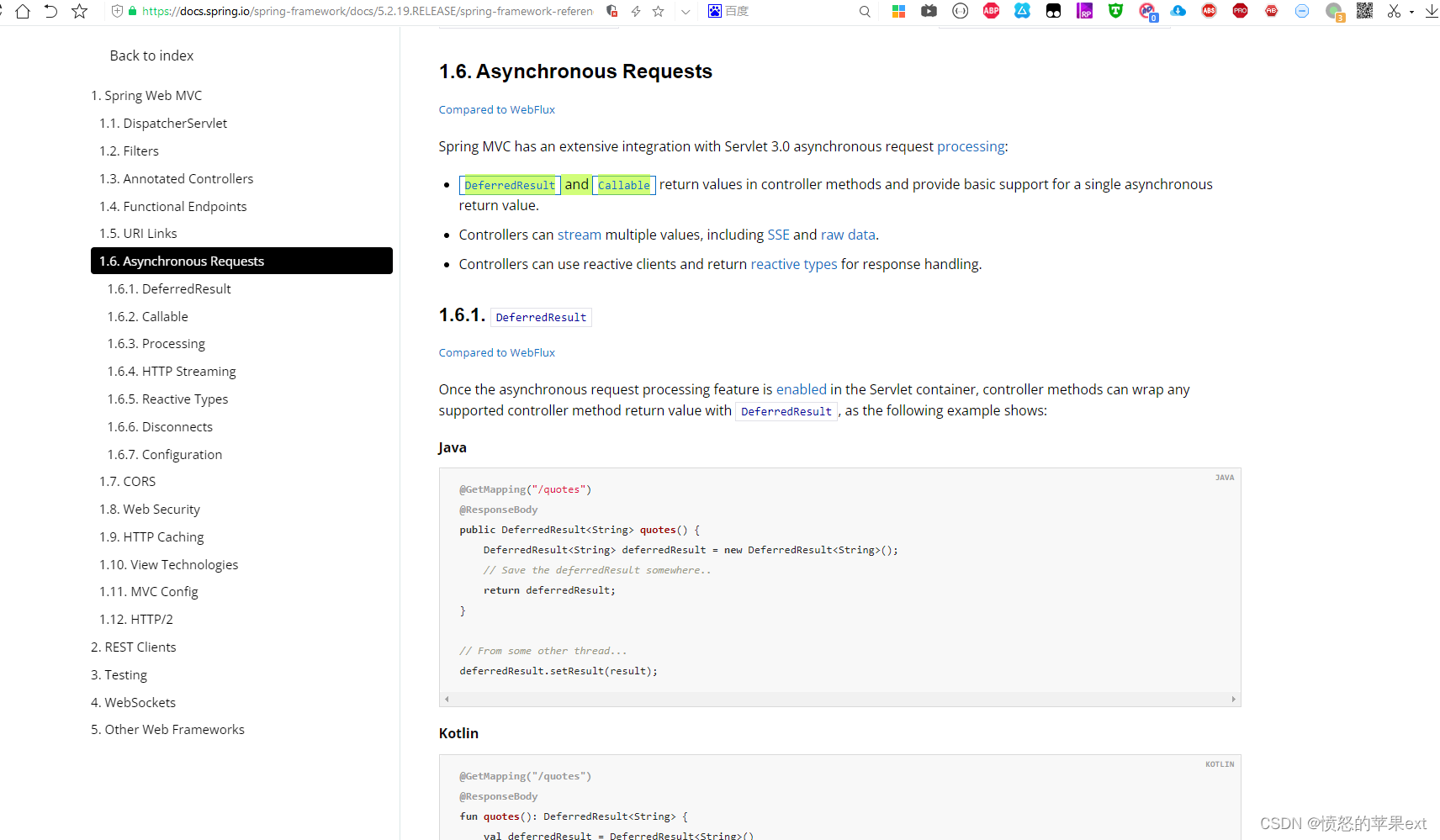Image resolution: width=1440 pixels, height=840 pixels.
Task: Select 1.10. View Technologies
Action: (x=168, y=565)
